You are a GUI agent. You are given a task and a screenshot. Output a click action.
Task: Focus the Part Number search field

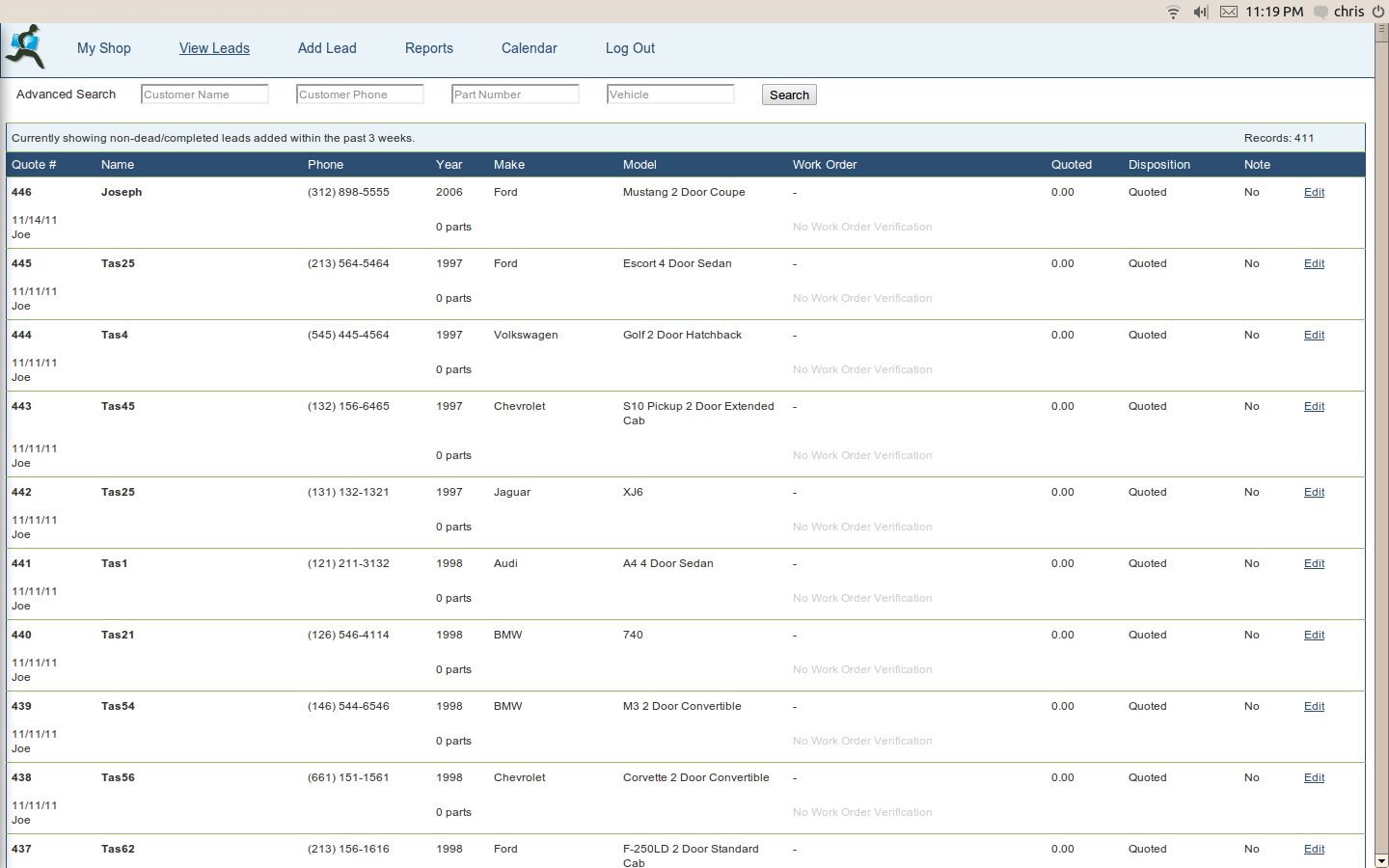tap(515, 95)
